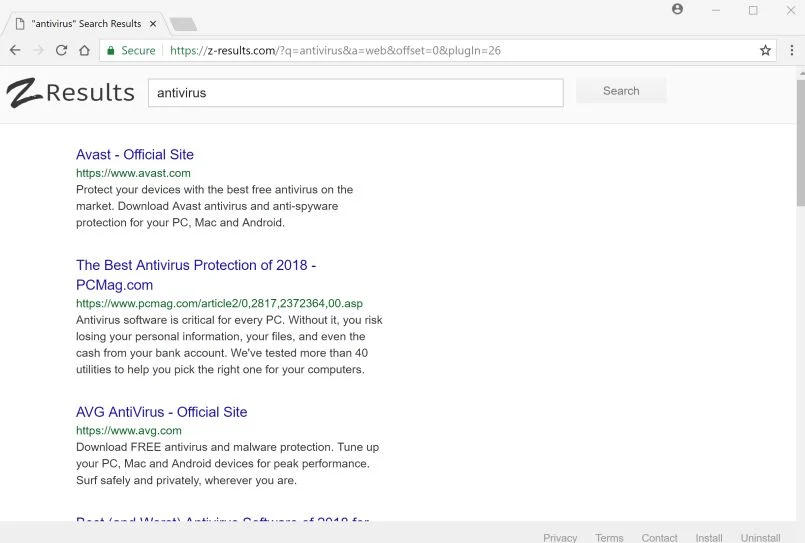Click the pcmag.com article green URL

tap(220, 303)
